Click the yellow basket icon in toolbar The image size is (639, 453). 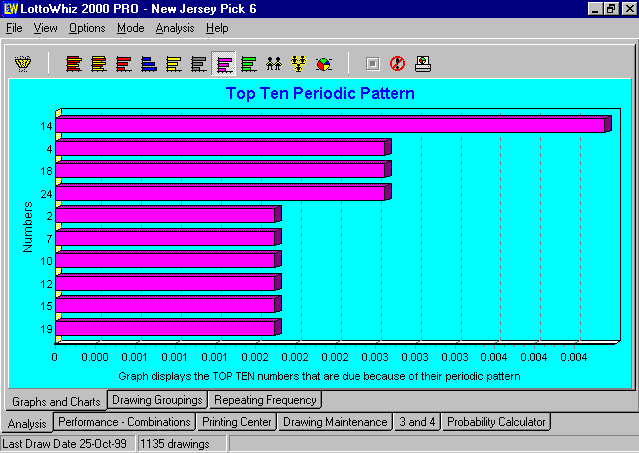click(x=23, y=64)
